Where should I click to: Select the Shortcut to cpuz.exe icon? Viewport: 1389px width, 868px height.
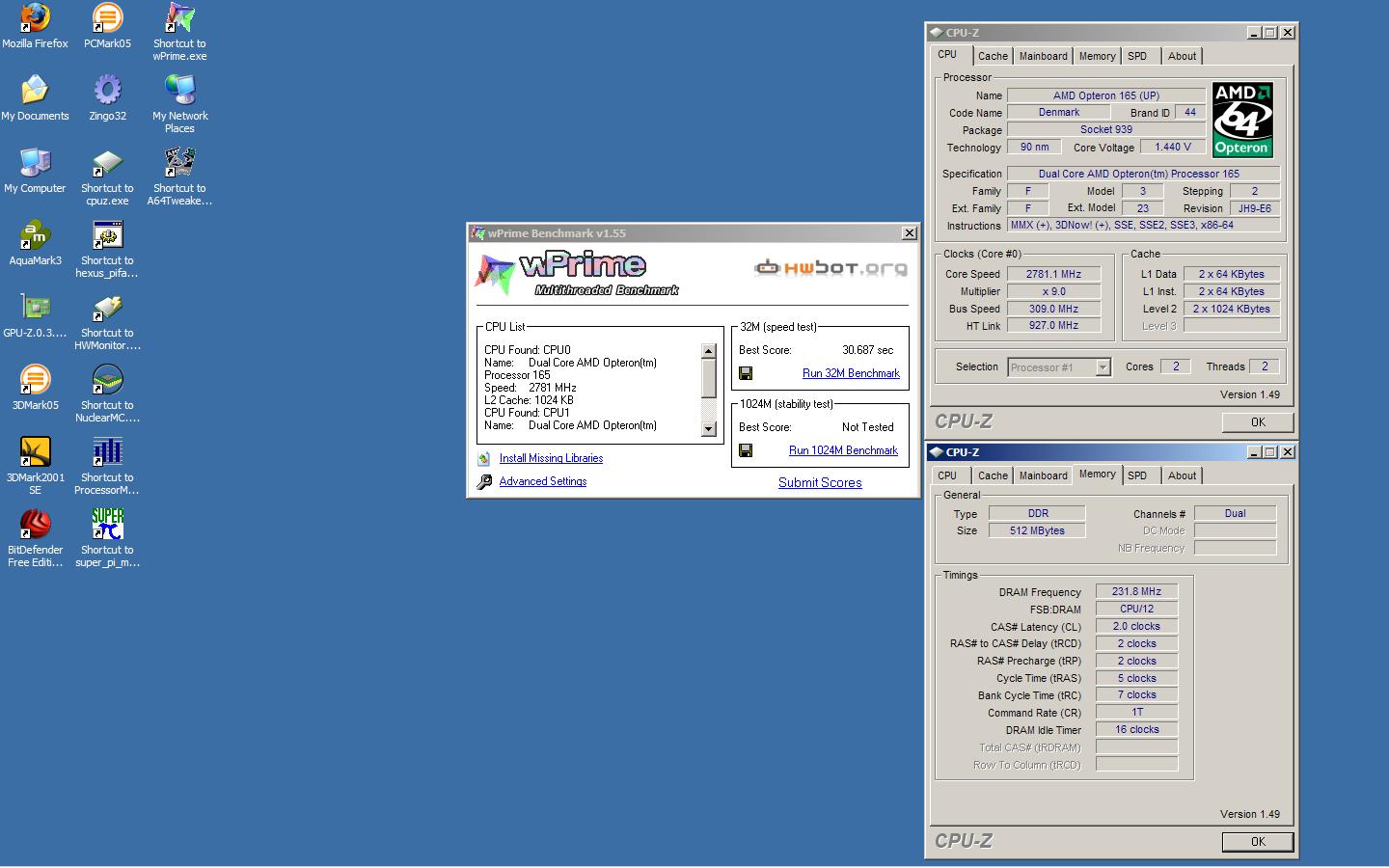[107, 162]
